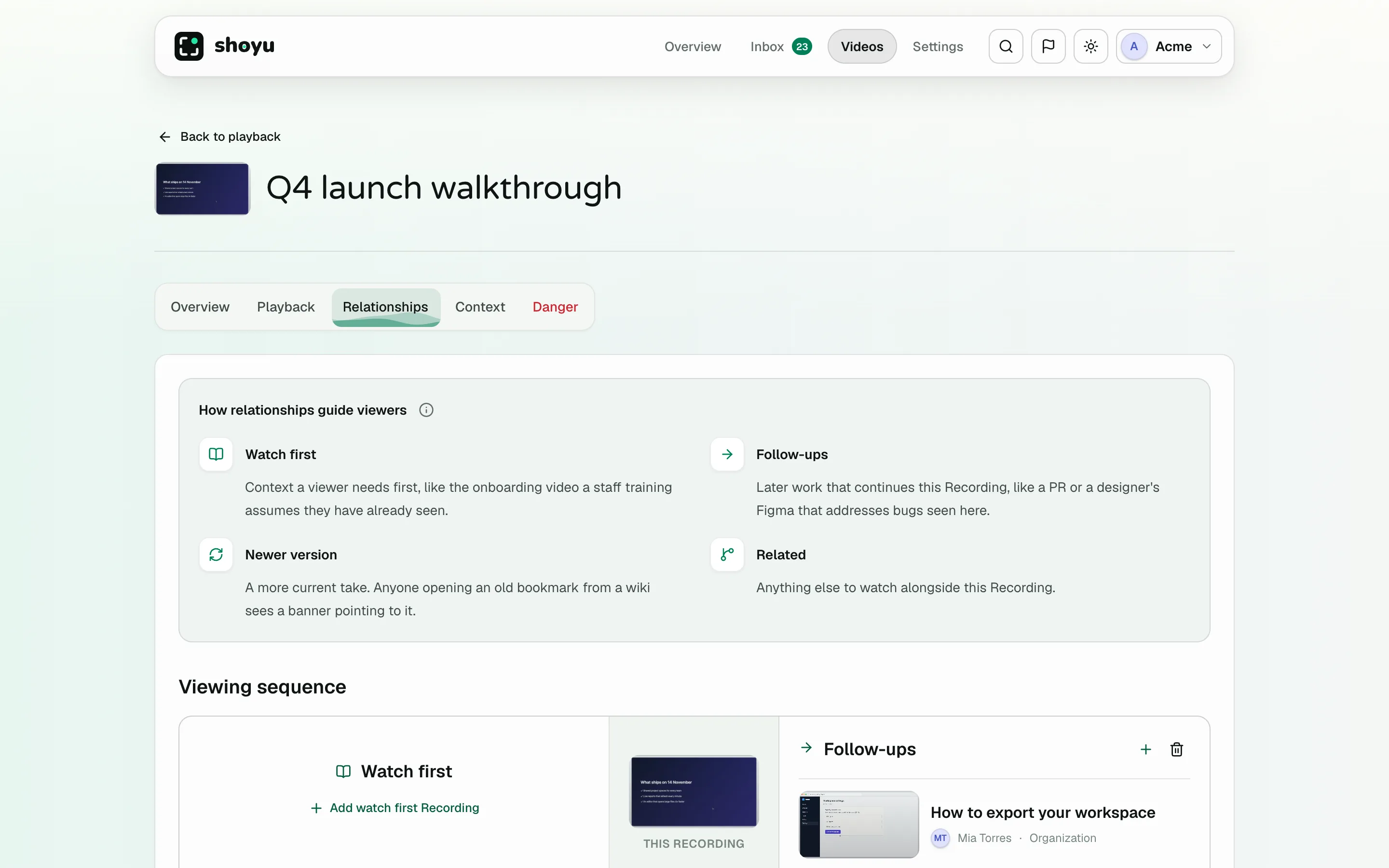Click the Q4 launch walkthrough header thumbnail
Image resolution: width=1389 pixels, height=868 pixels.
(202, 189)
